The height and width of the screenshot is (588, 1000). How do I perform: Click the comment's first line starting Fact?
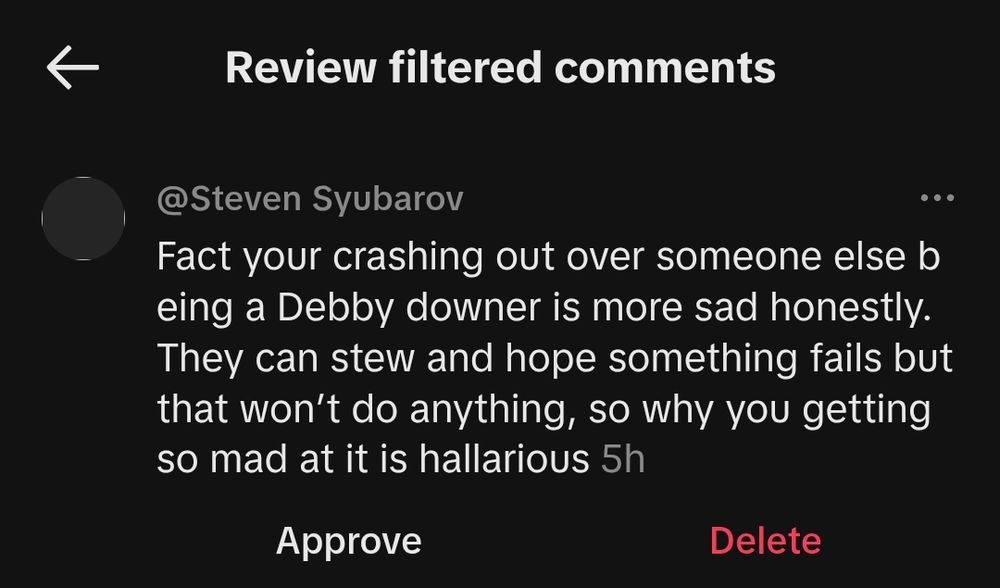click(x=548, y=258)
